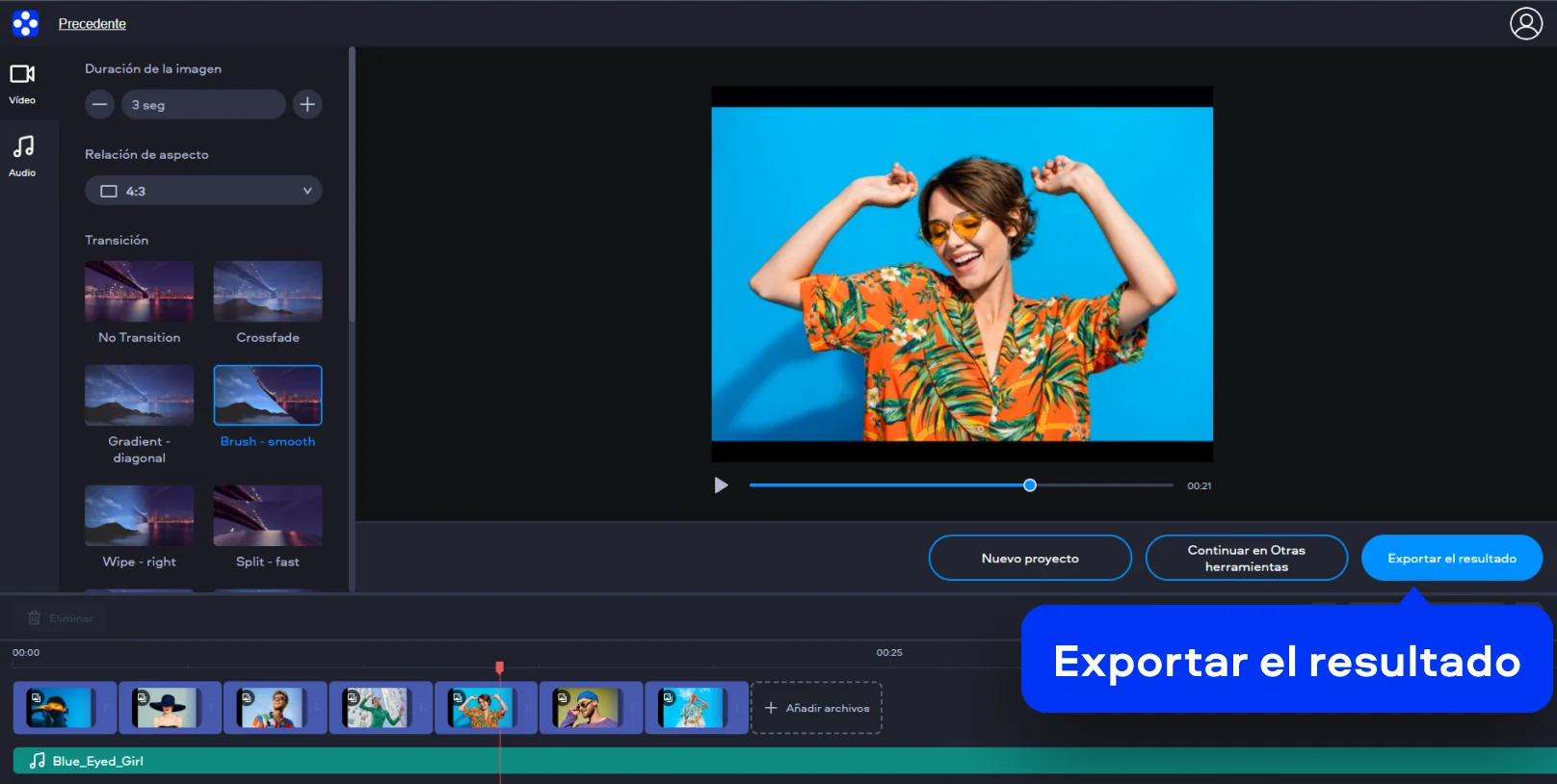Click Continuar en Otras herramientas button
Image resolution: width=1557 pixels, height=784 pixels.
(x=1246, y=559)
